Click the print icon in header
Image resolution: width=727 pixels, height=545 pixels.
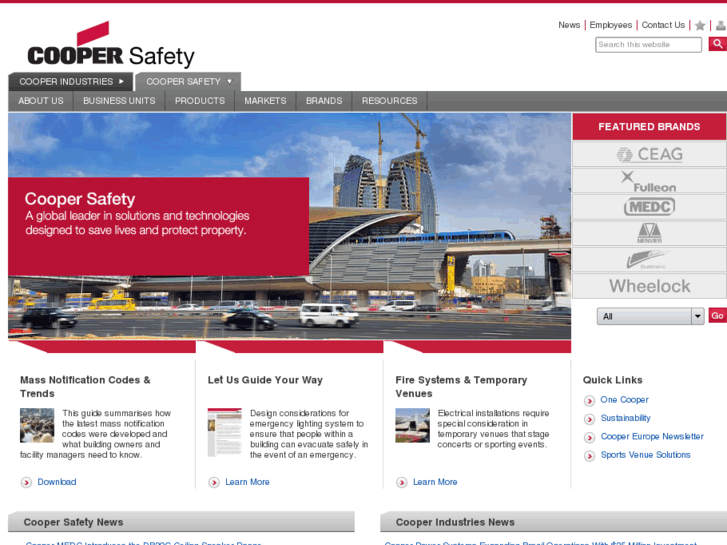coord(721,26)
